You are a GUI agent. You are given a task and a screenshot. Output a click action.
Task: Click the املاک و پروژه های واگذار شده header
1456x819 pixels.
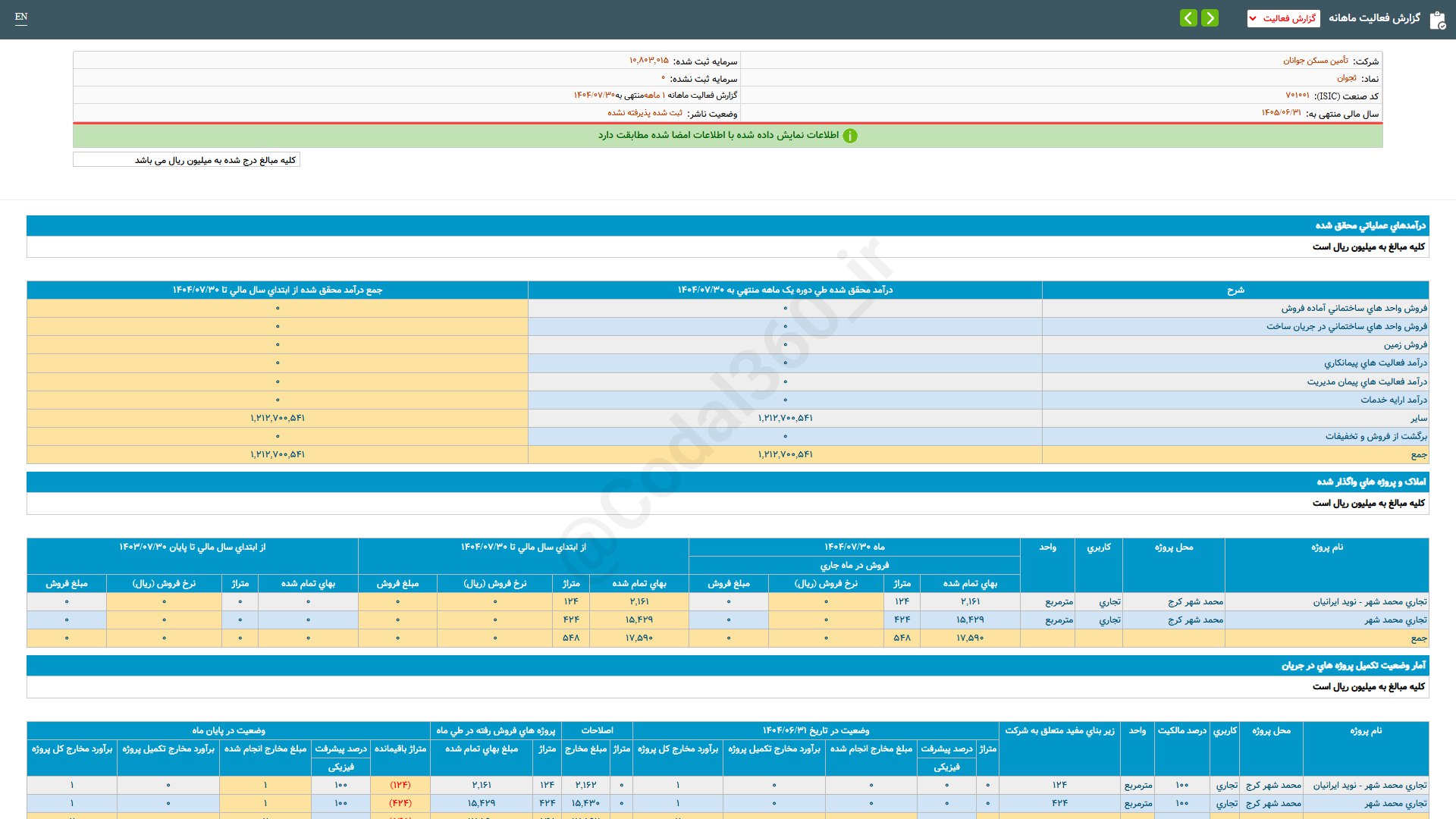[x=1370, y=482]
